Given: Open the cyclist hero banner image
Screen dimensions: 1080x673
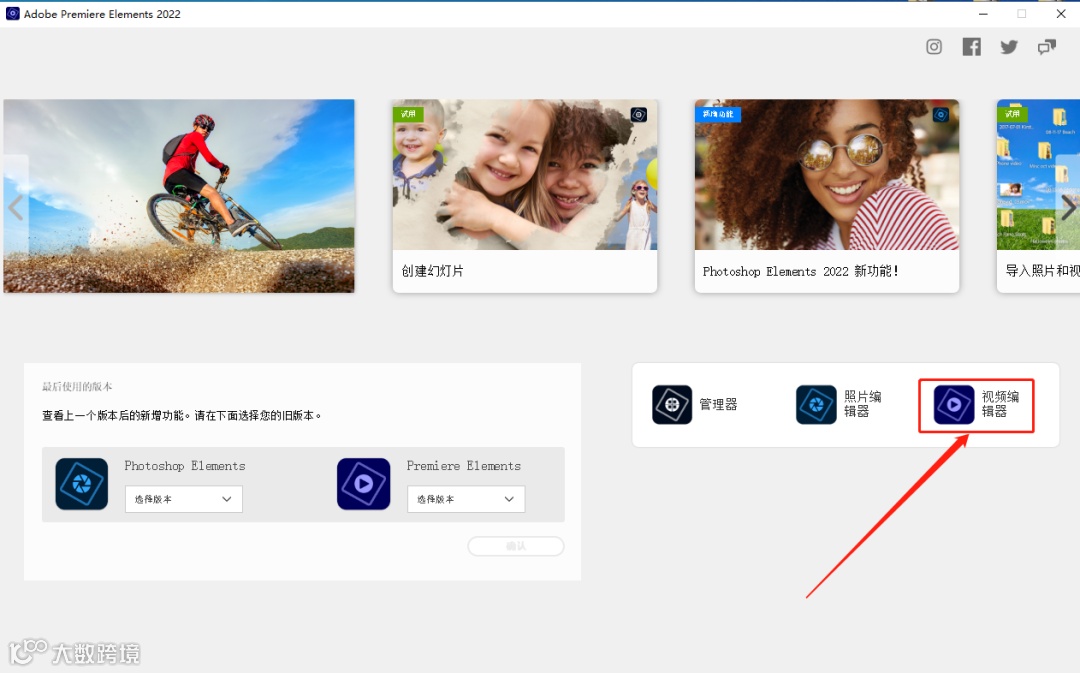Looking at the screenshot, I should tap(179, 196).
